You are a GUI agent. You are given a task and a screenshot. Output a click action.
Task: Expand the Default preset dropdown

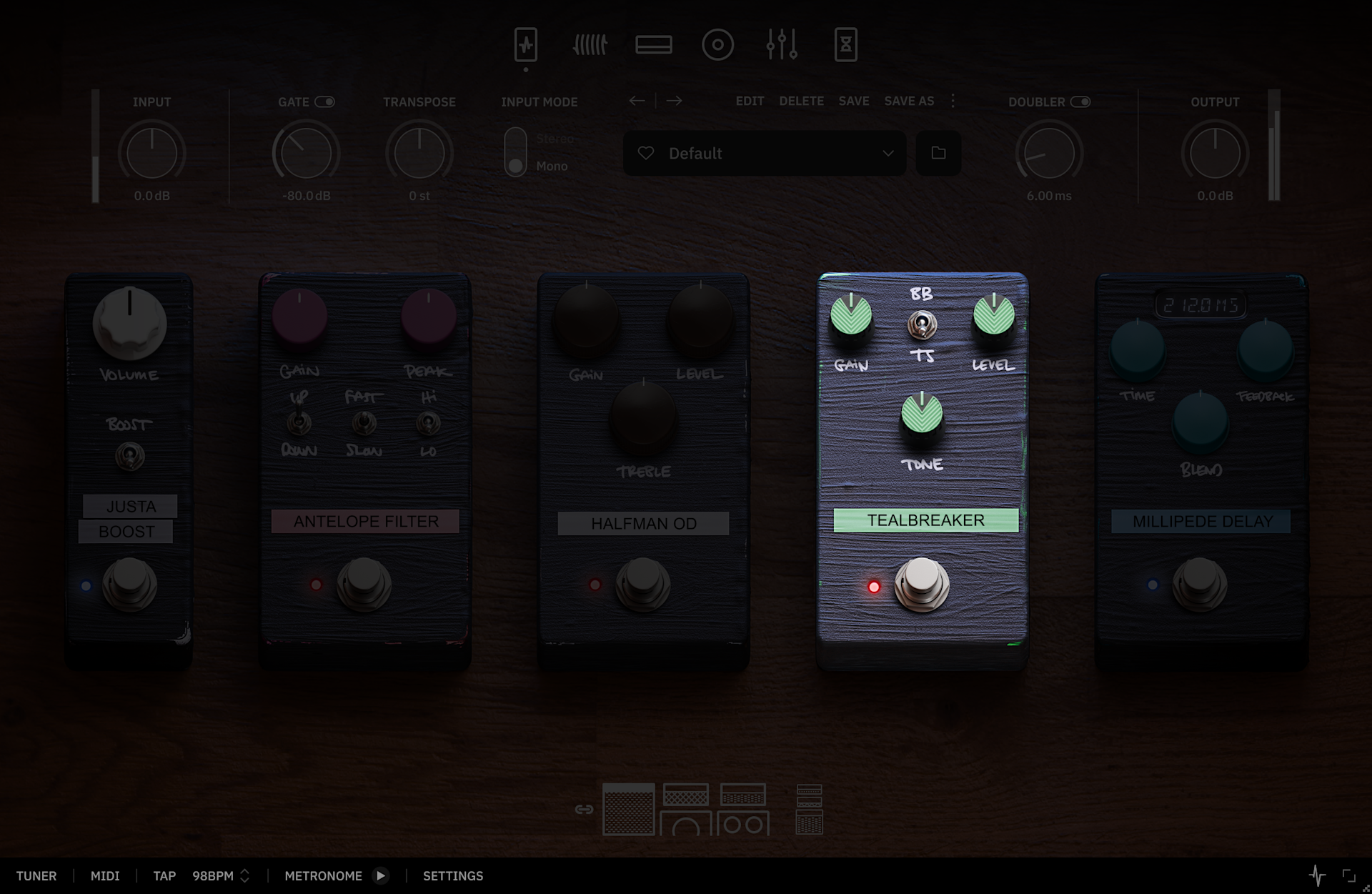tap(888, 153)
